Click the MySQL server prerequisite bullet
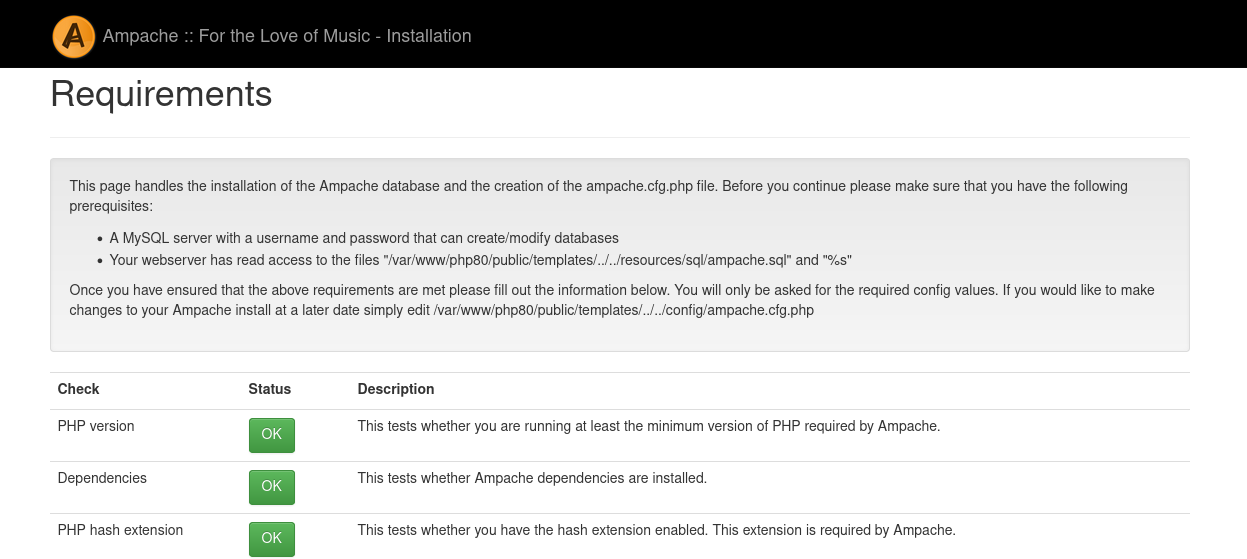This screenshot has width=1247, height=559. [x=364, y=238]
